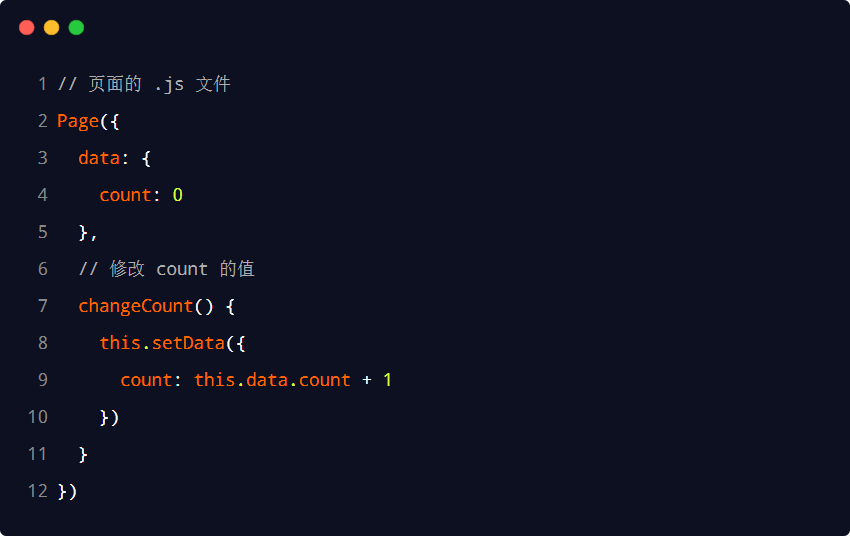
Task: Click the Page keyword on line 2
Action: [78, 121]
